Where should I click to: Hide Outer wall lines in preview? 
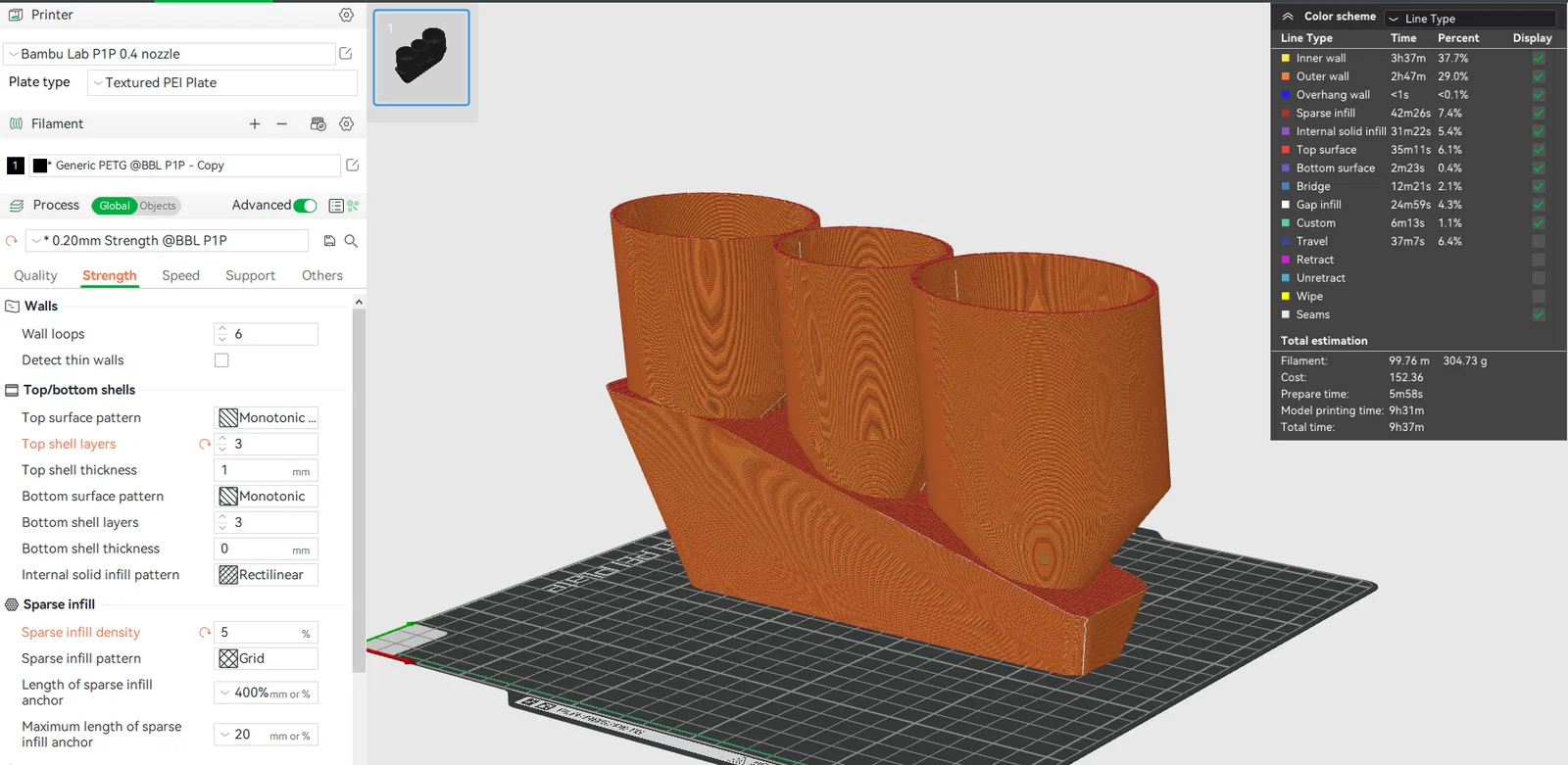1539,76
